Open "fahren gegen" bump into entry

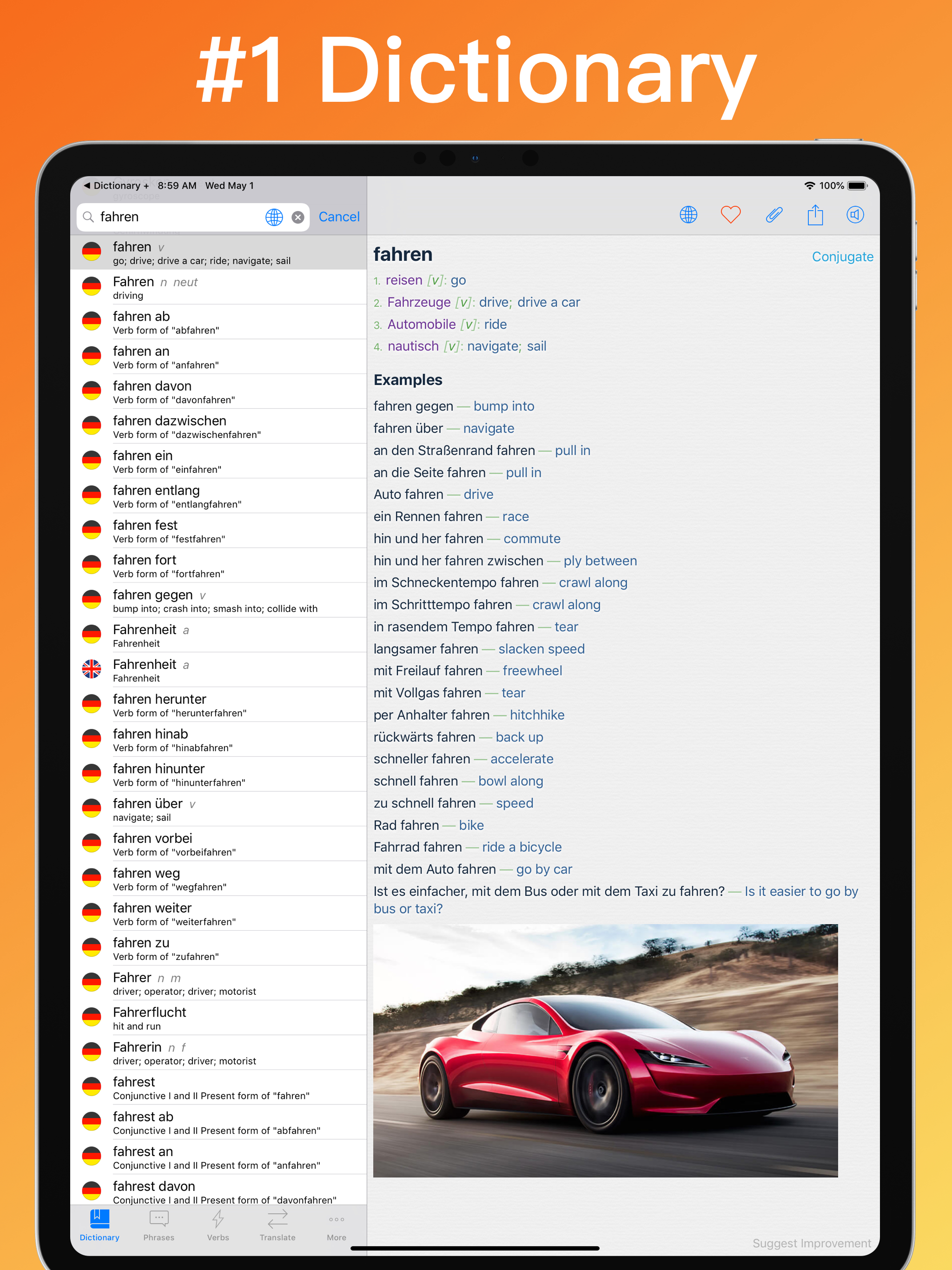coord(218,600)
